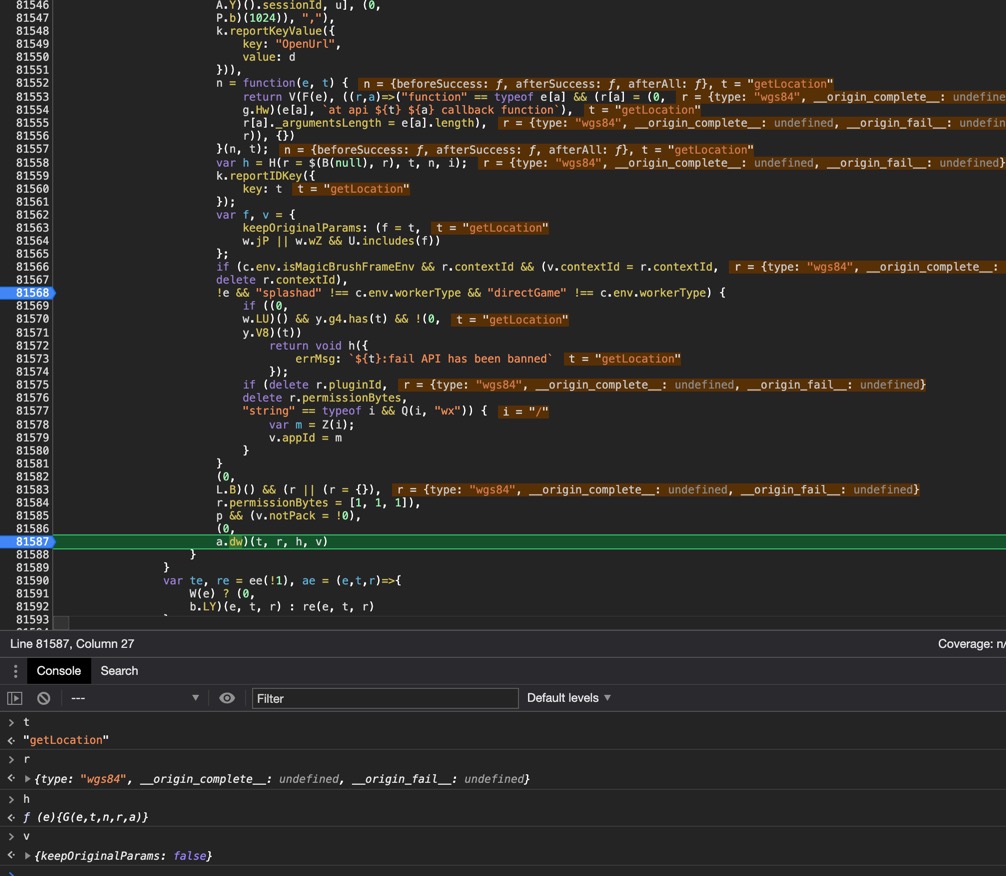
Task: Click the highlighted dw method on line 81587
Action: (x=236, y=542)
